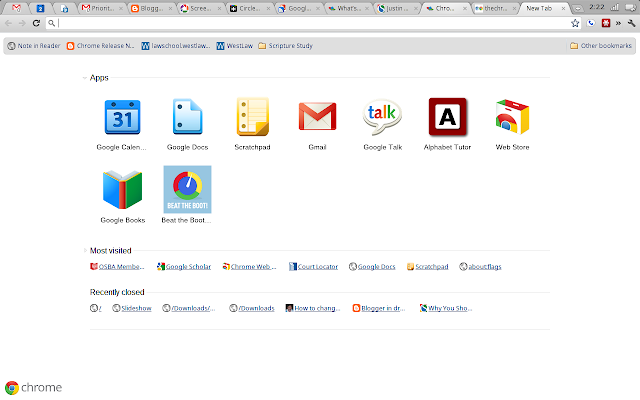Open the Google Calendar app
The width and height of the screenshot is (640, 400).
tap(122, 118)
